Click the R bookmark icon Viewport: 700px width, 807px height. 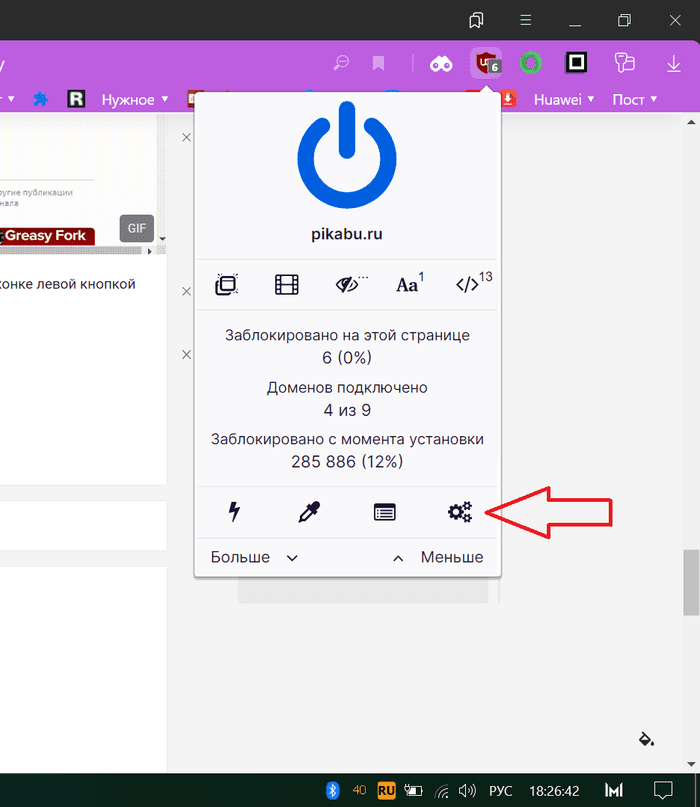pos(76,98)
